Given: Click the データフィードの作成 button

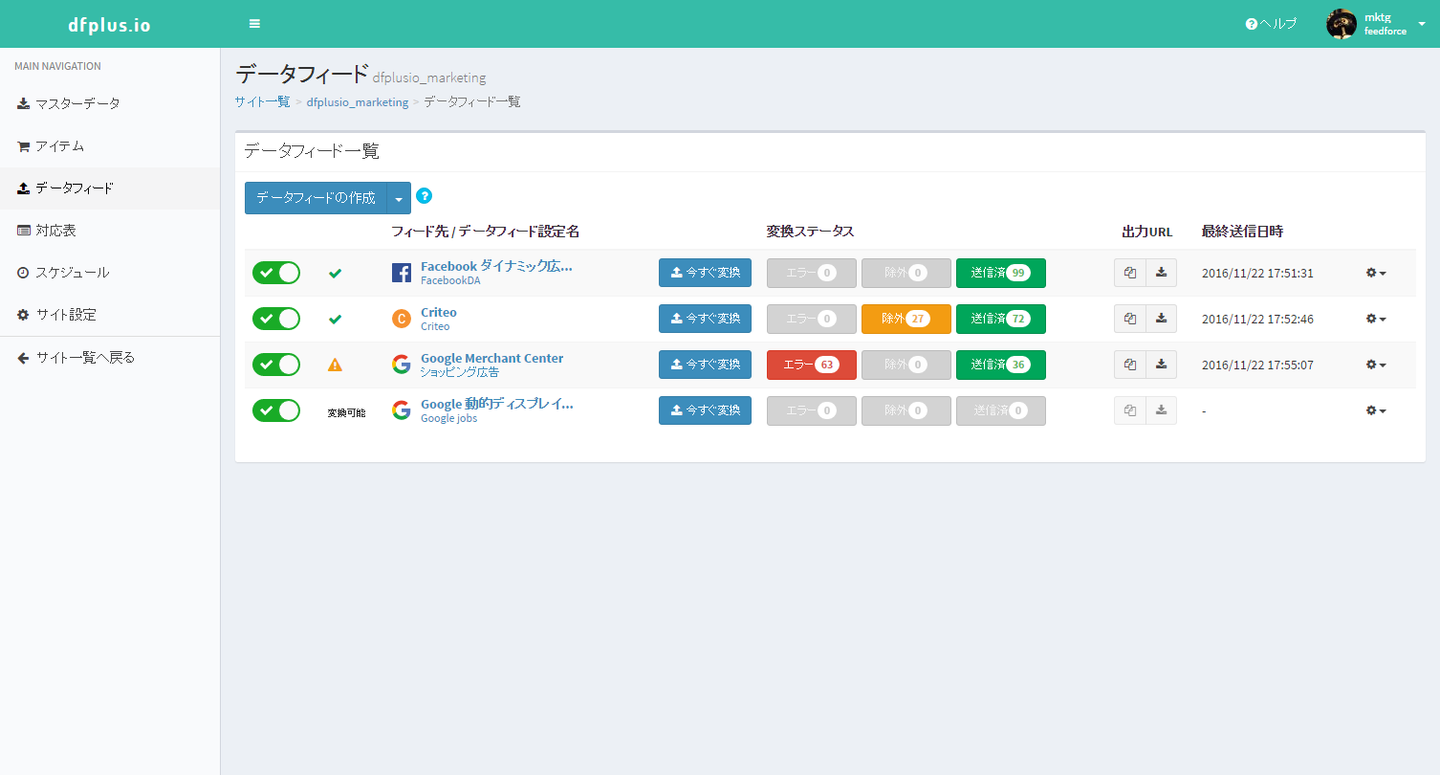Looking at the screenshot, I should coord(316,198).
